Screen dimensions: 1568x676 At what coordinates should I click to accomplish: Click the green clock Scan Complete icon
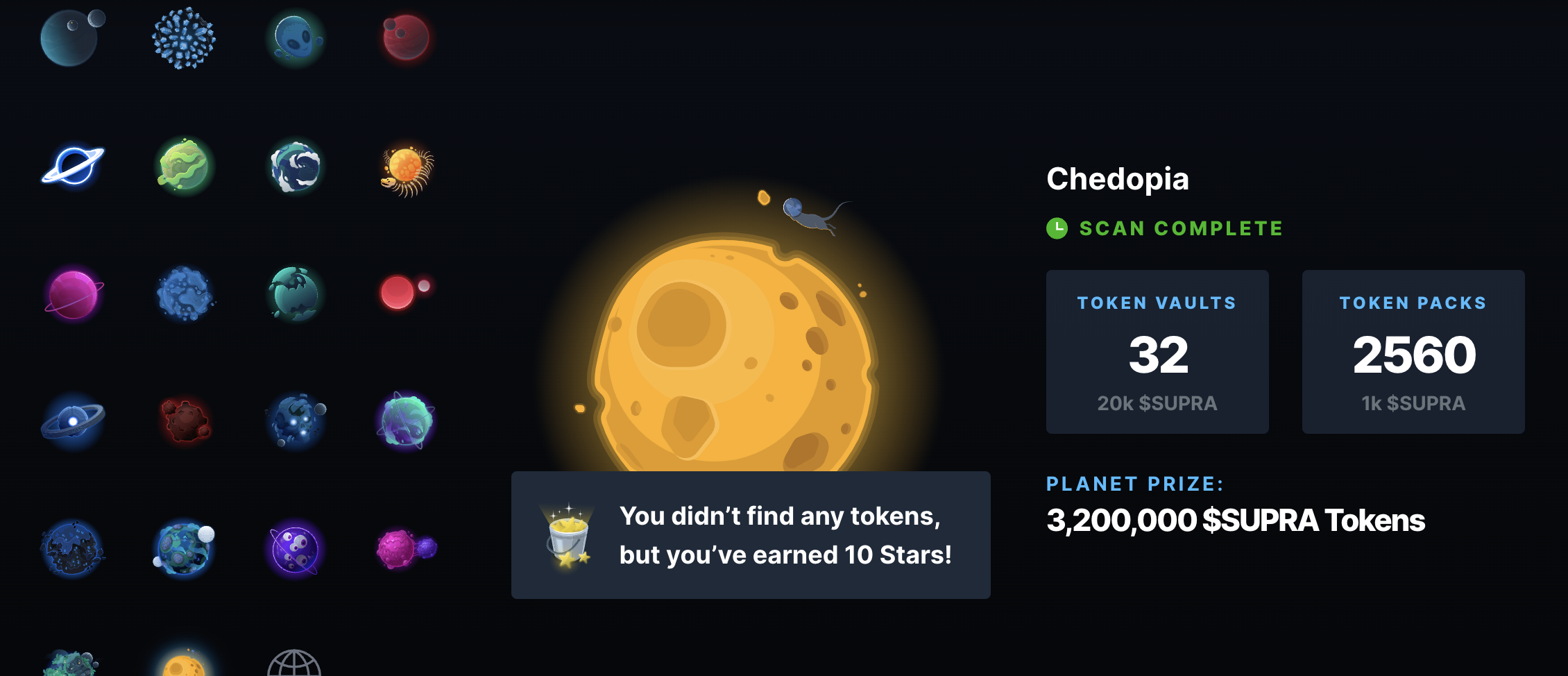1057,228
